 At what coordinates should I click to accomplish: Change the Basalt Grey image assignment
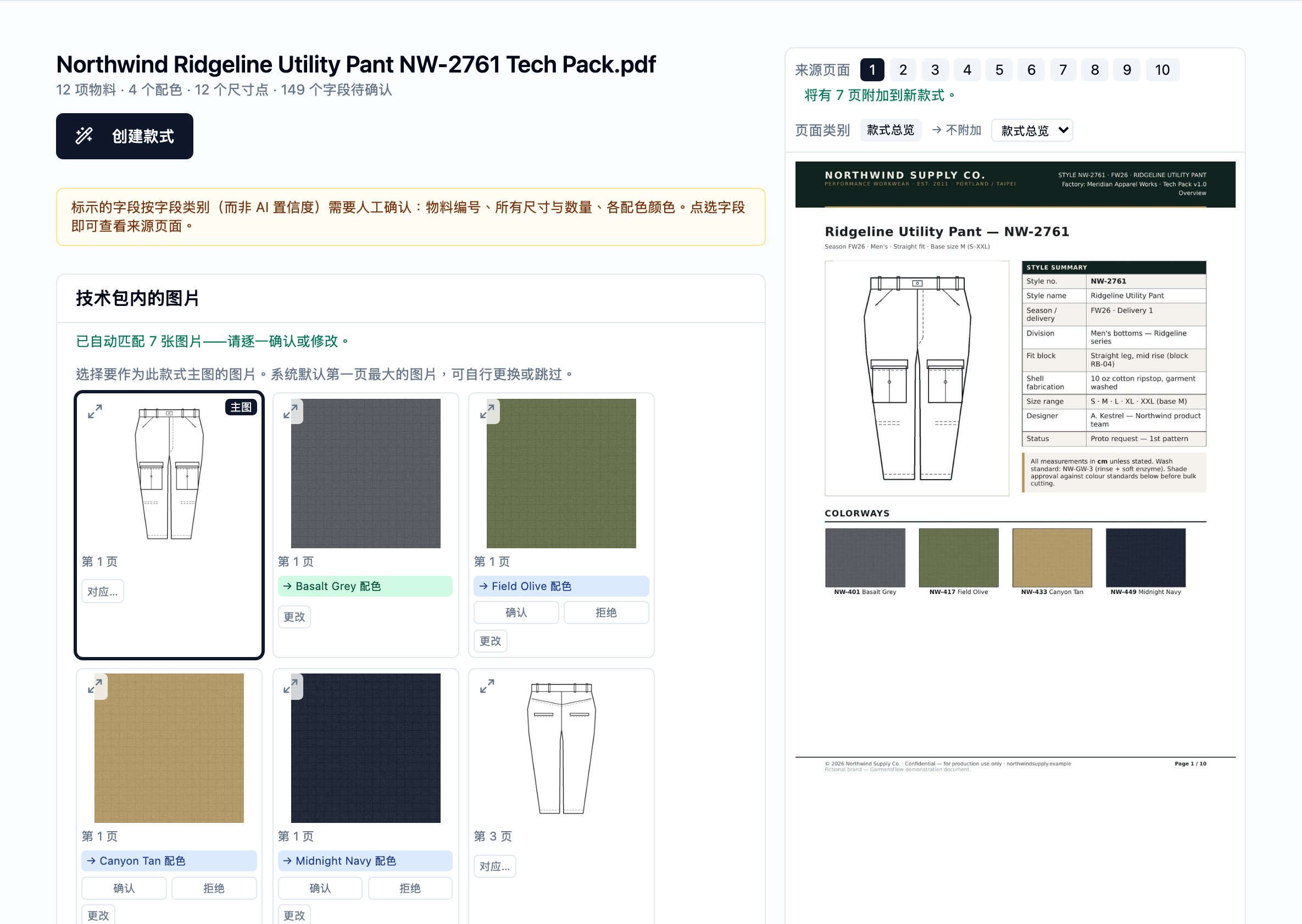pyautogui.click(x=294, y=617)
